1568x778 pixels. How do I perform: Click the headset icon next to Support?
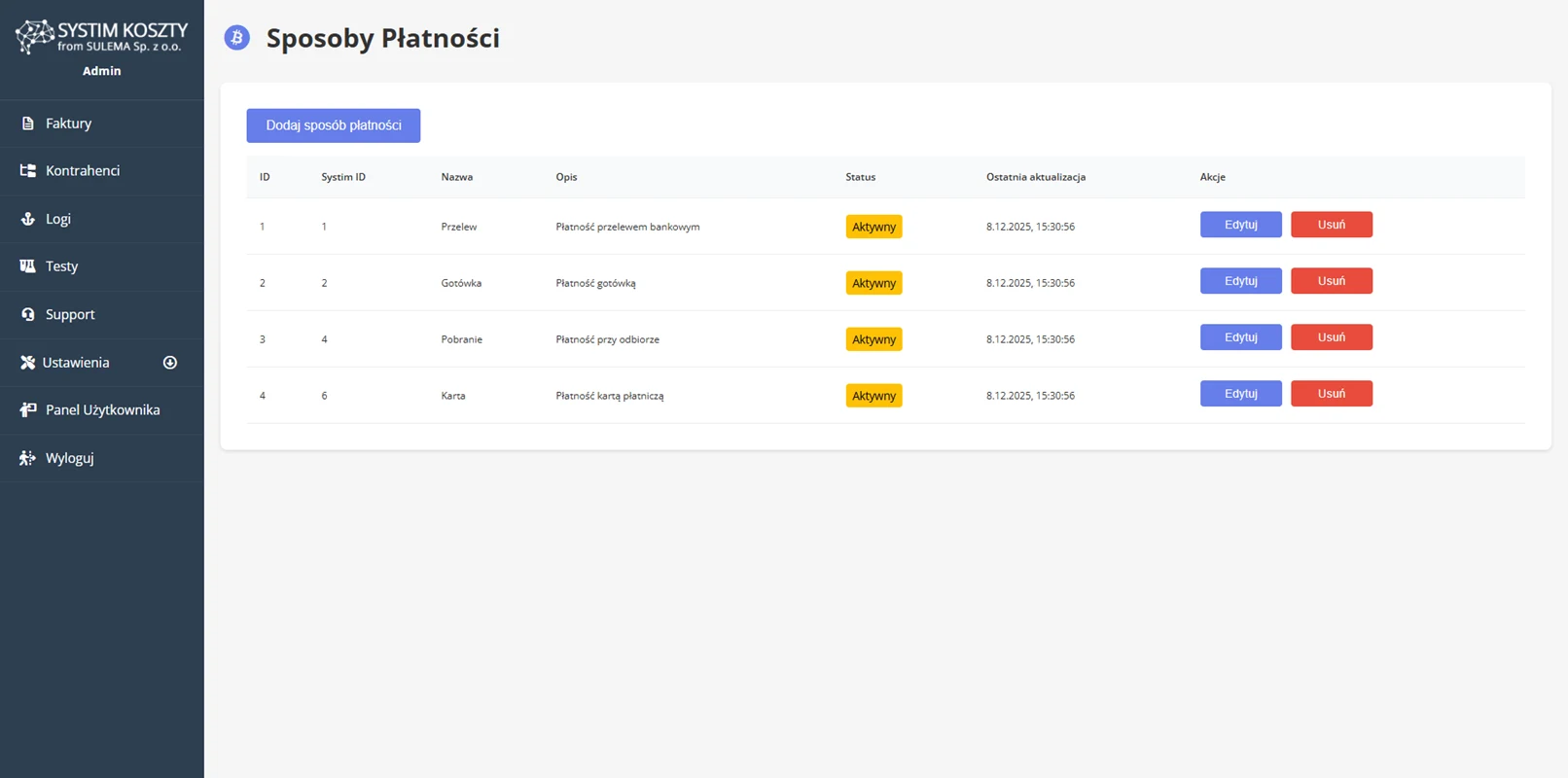(27, 314)
